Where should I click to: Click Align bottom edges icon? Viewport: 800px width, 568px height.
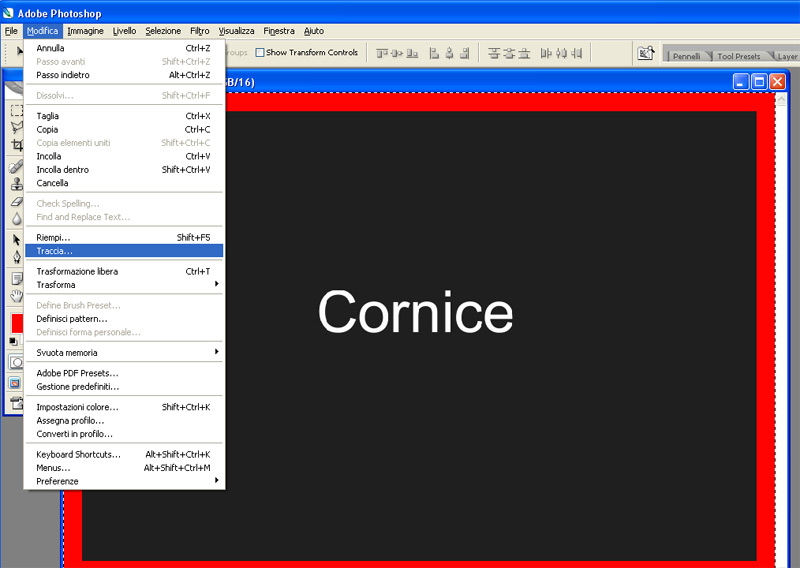[x=412, y=53]
